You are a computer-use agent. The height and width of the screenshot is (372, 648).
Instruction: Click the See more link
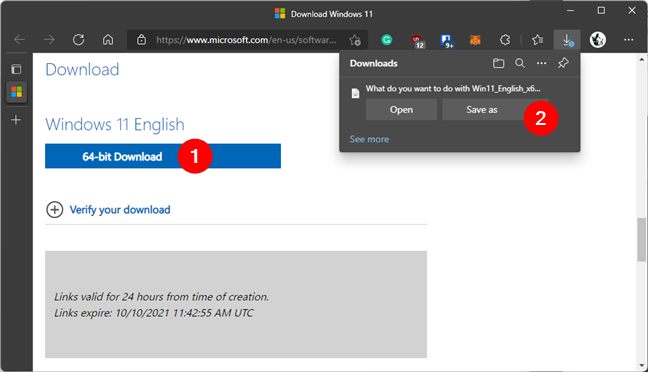369,139
